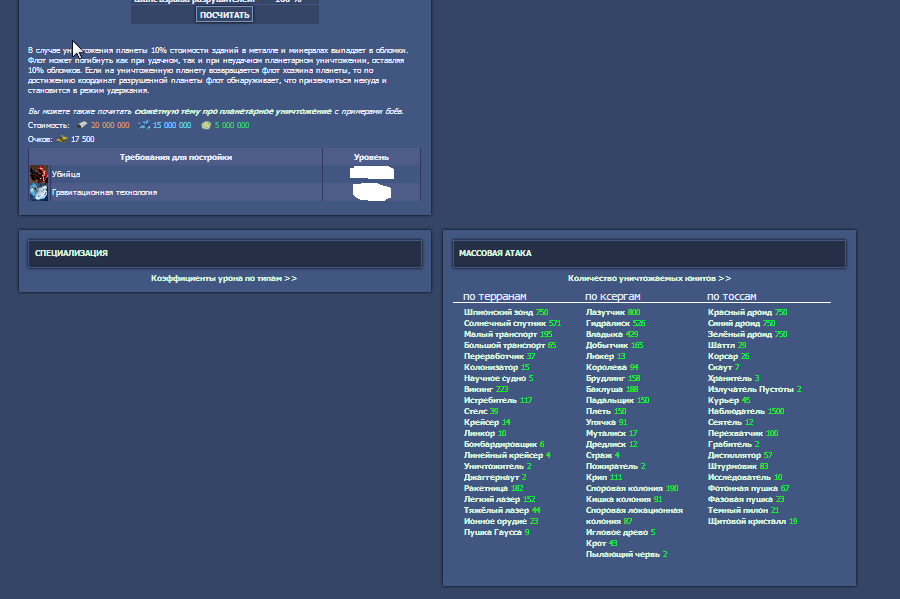Click Фотонная пушка 67 entry

(748, 488)
